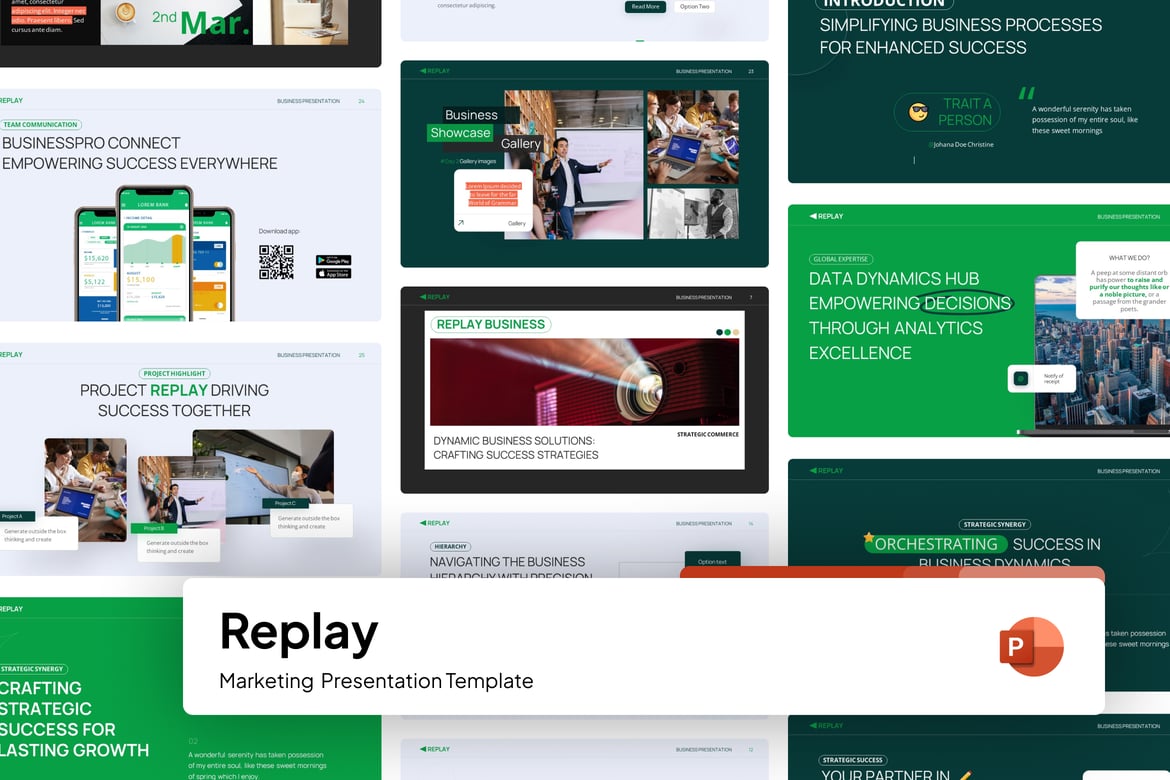
Task: Select the REPLAY BUSINESS label
Action: click(490, 325)
